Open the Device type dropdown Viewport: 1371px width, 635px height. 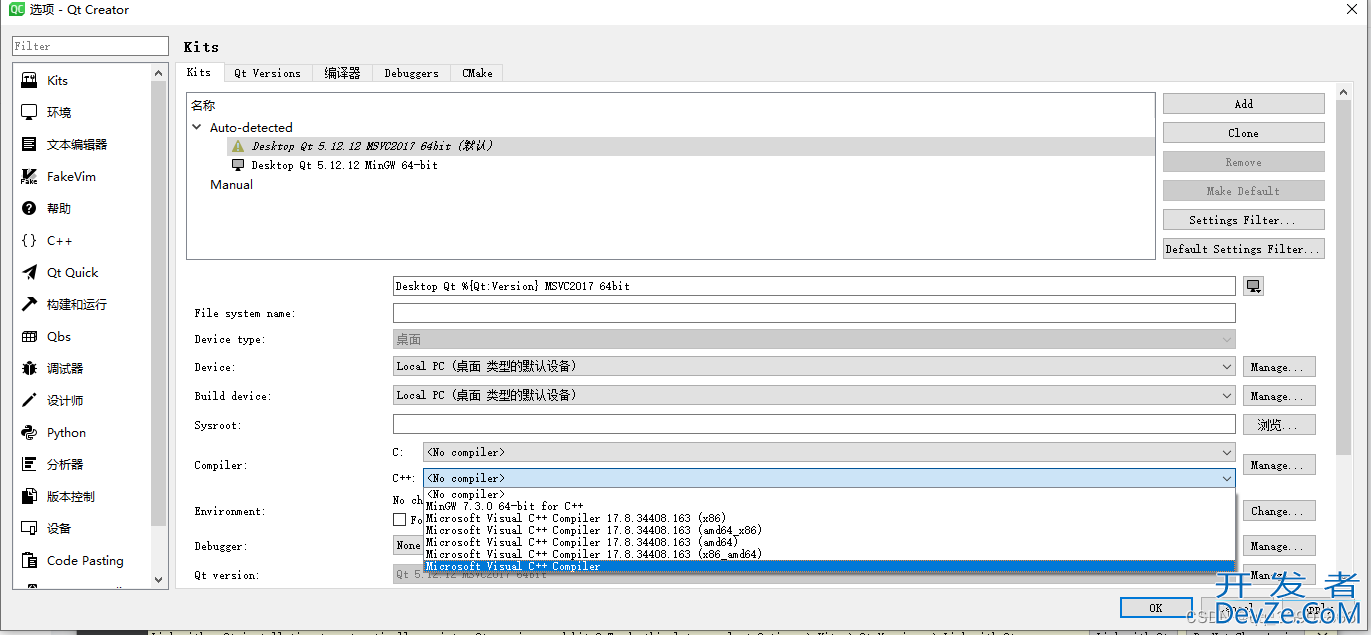[x=814, y=340]
